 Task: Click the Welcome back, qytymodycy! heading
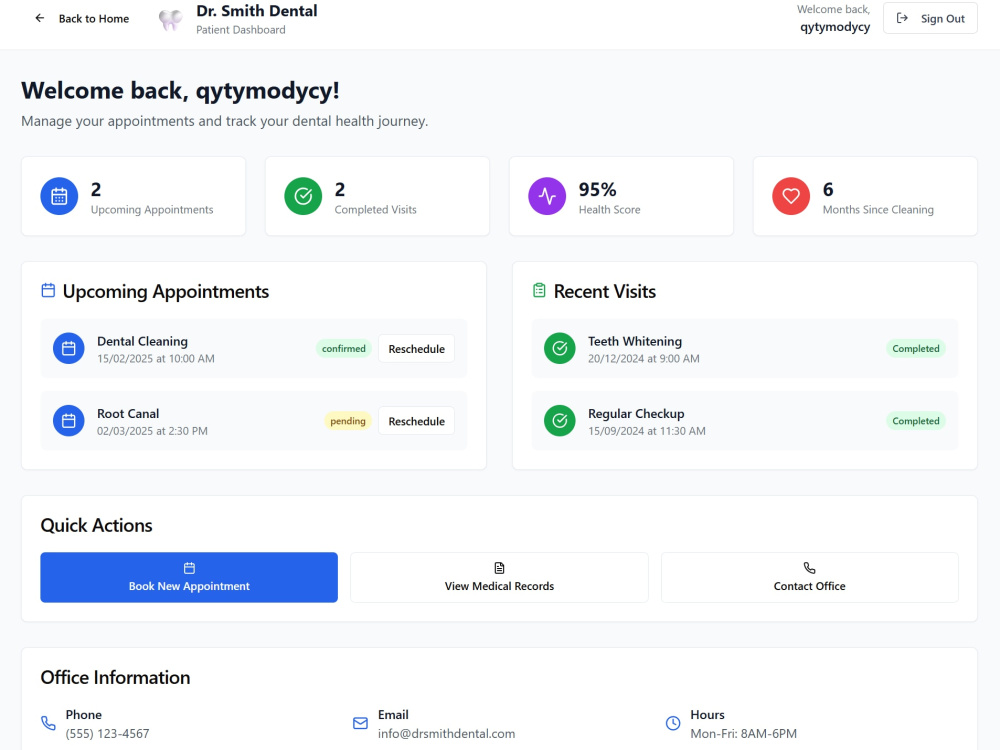(x=180, y=91)
